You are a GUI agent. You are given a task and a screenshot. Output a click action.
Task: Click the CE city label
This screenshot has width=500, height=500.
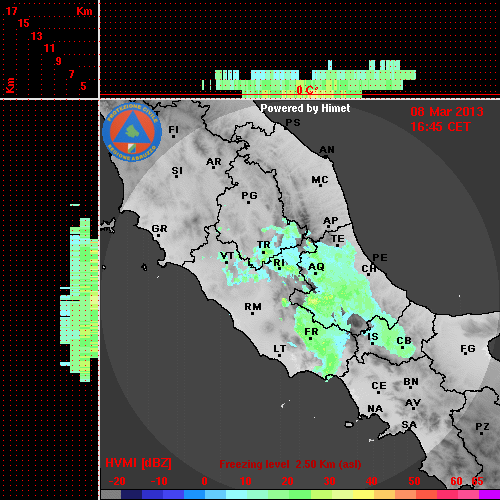379,386
